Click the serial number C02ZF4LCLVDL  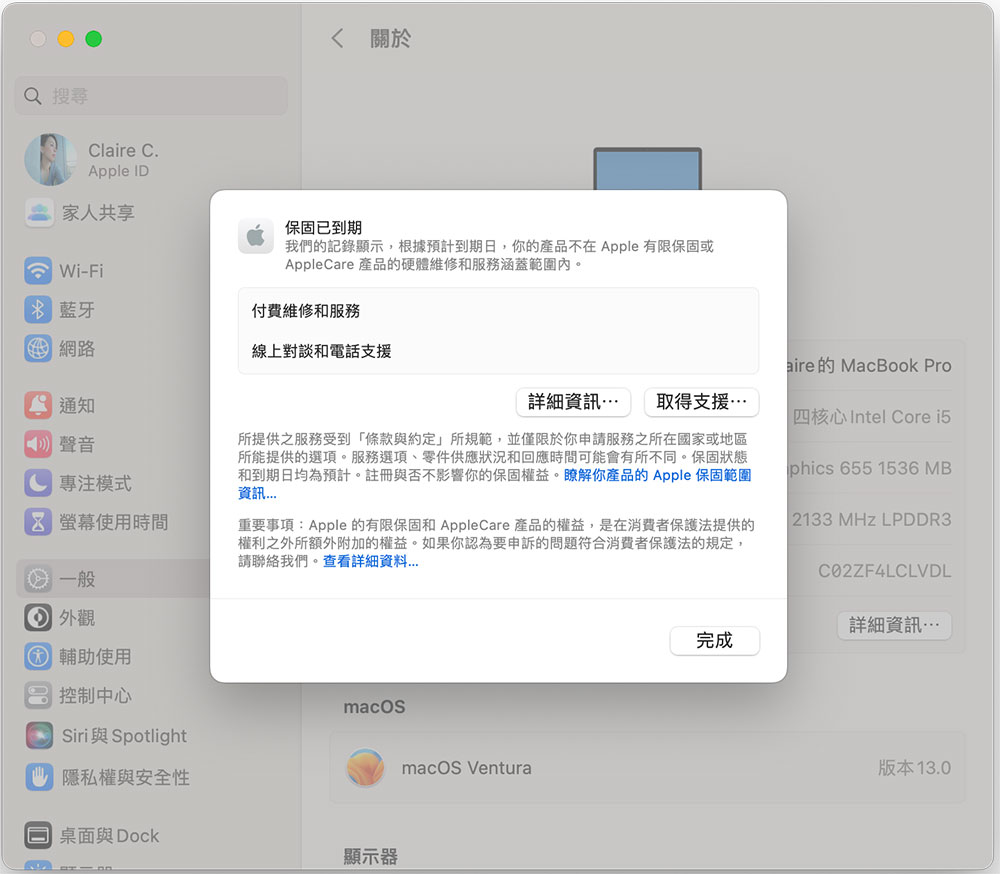click(885, 571)
